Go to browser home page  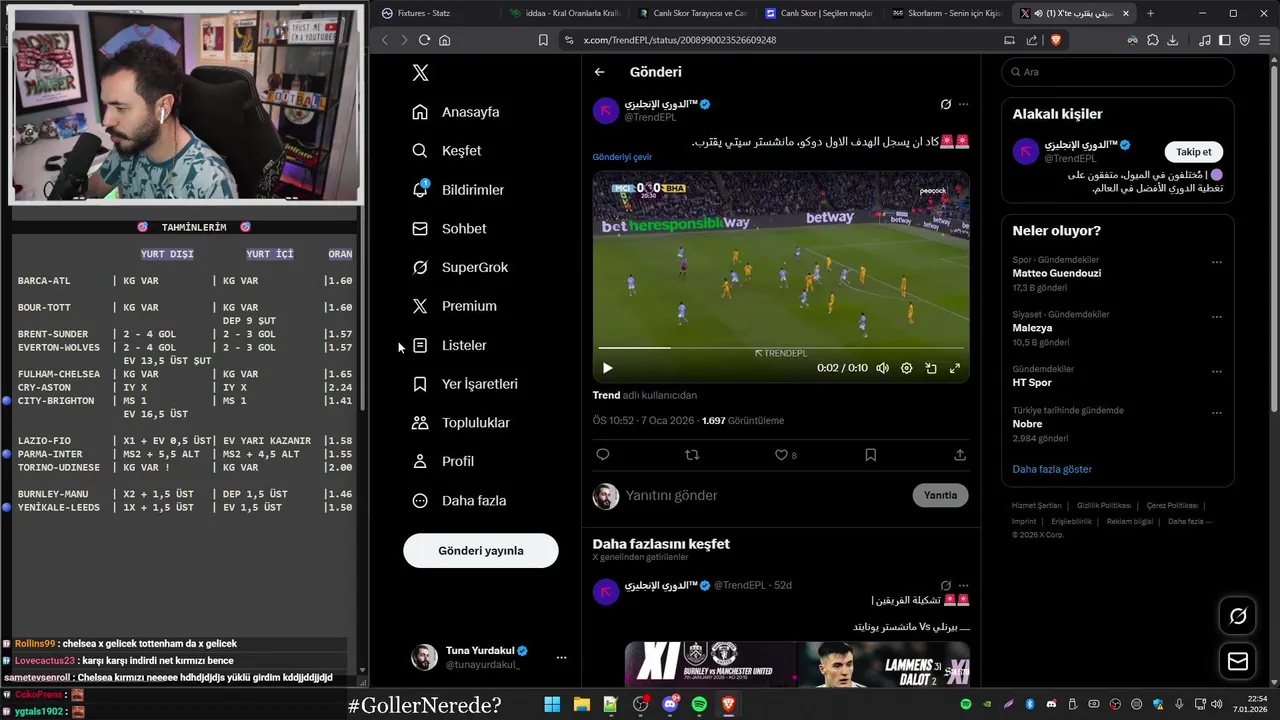pyautogui.click(x=444, y=40)
